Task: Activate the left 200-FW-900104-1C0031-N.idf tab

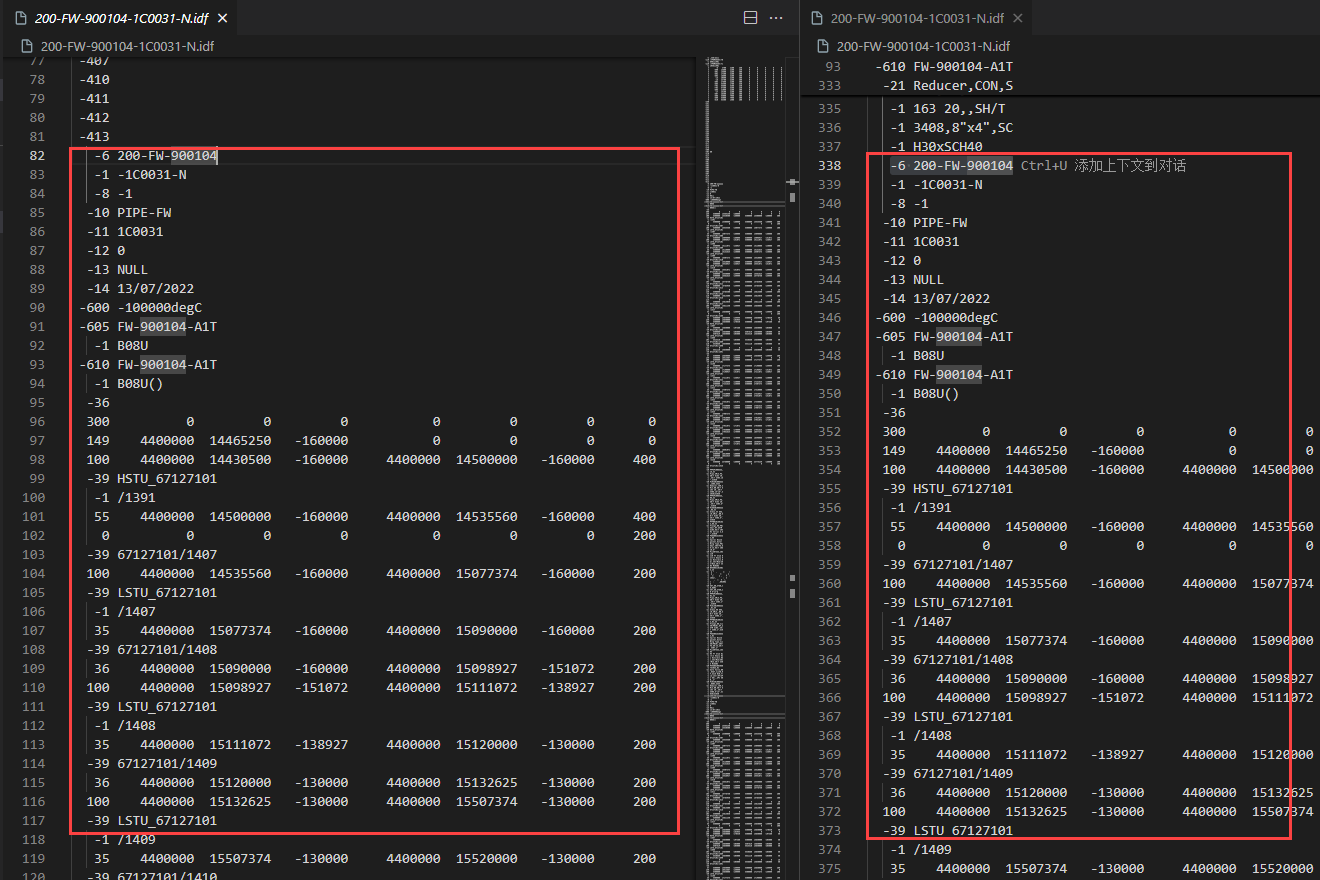Action: (121, 18)
